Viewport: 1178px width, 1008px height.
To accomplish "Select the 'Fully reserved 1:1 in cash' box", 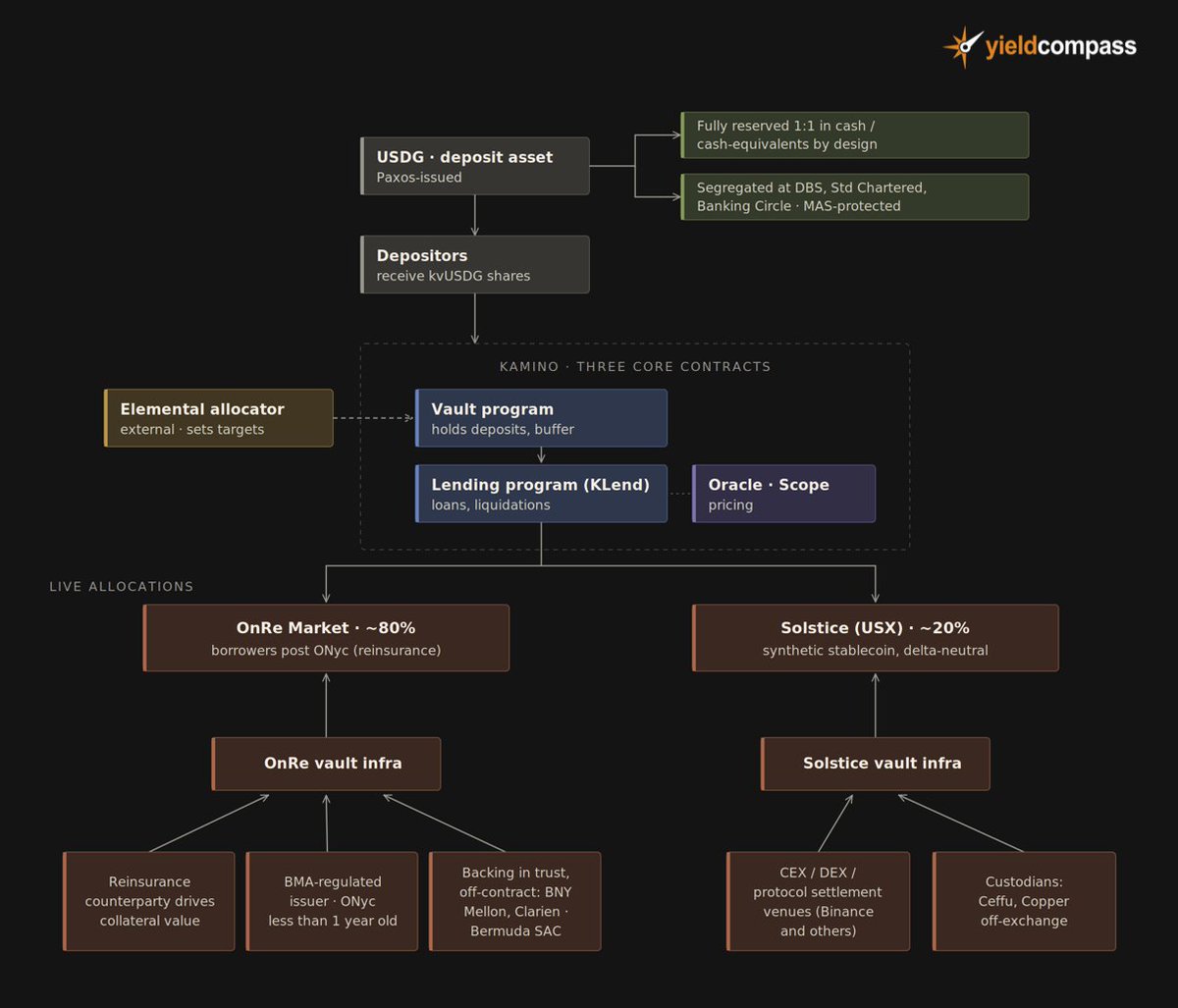I will 854,134.
